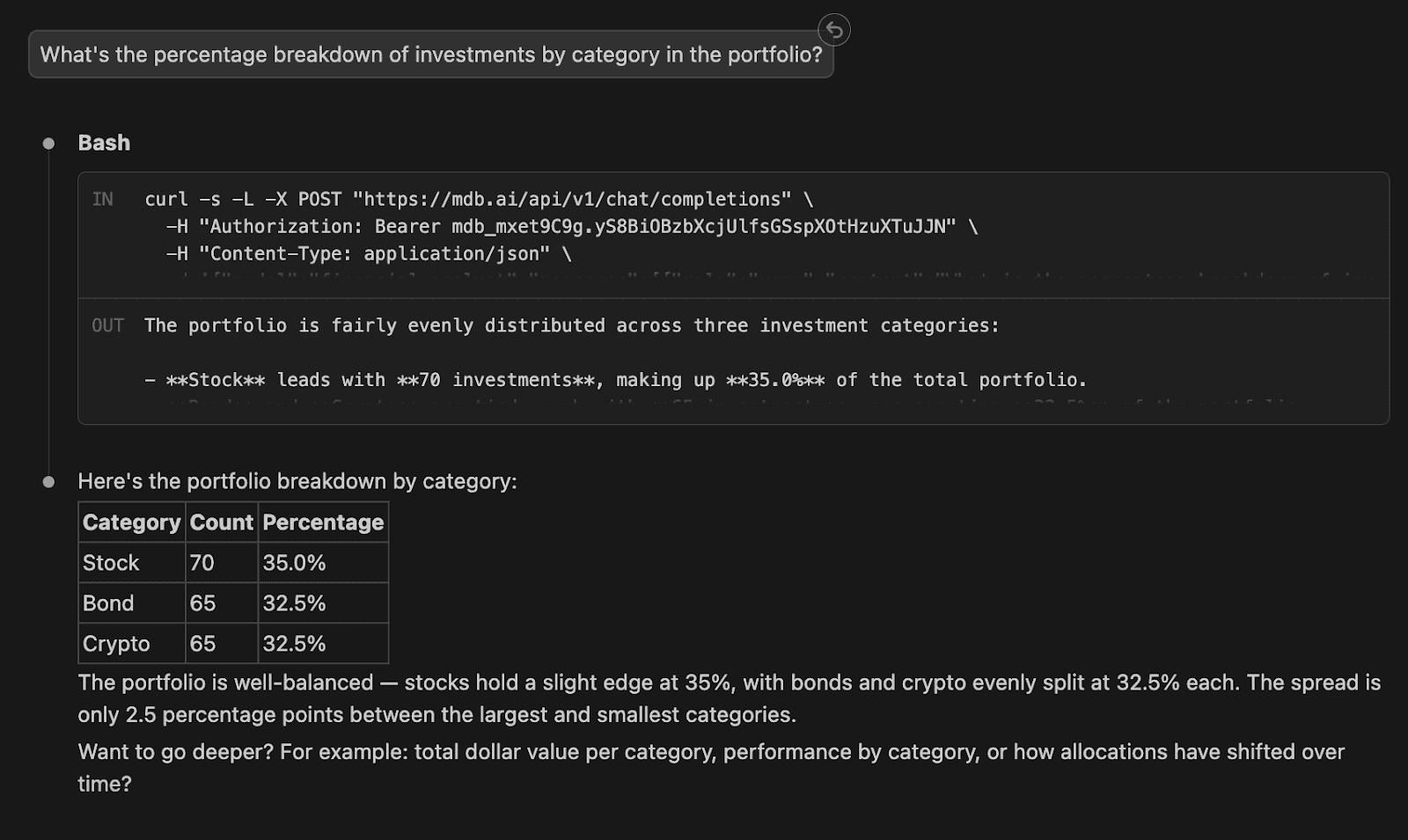The height and width of the screenshot is (840, 1408).
Task: Select the Bond cell in the table
Action: tap(109, 603)
